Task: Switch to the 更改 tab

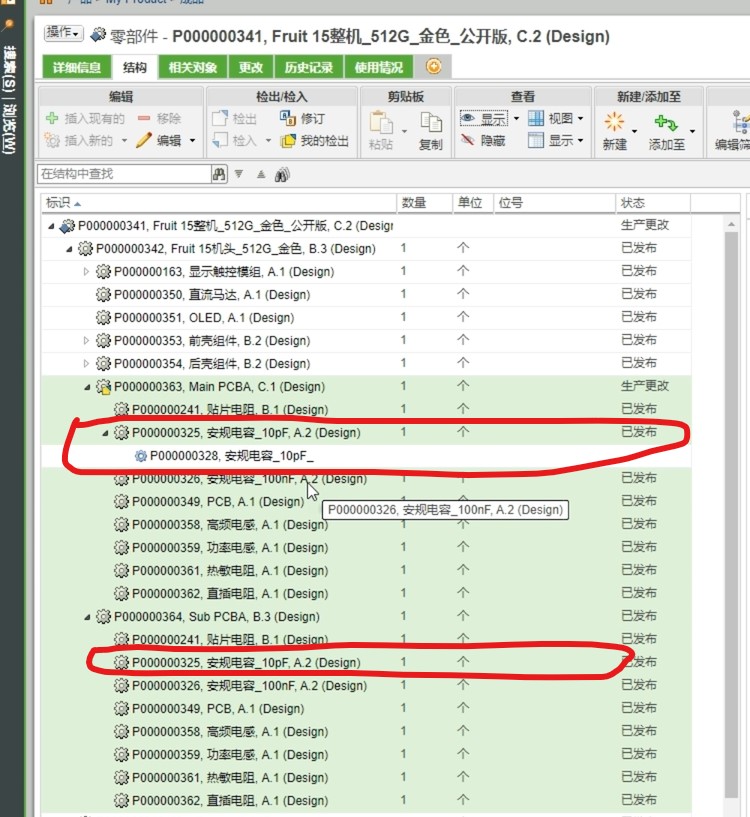Action: coord(251,67)
